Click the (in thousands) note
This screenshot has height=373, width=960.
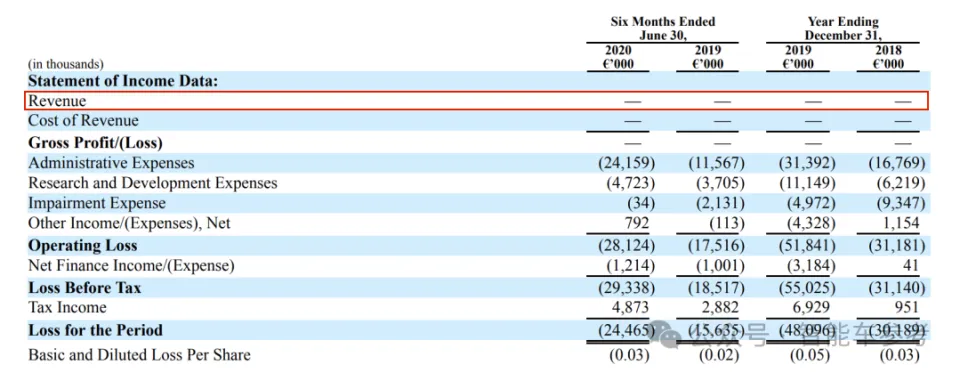(66, 64)
